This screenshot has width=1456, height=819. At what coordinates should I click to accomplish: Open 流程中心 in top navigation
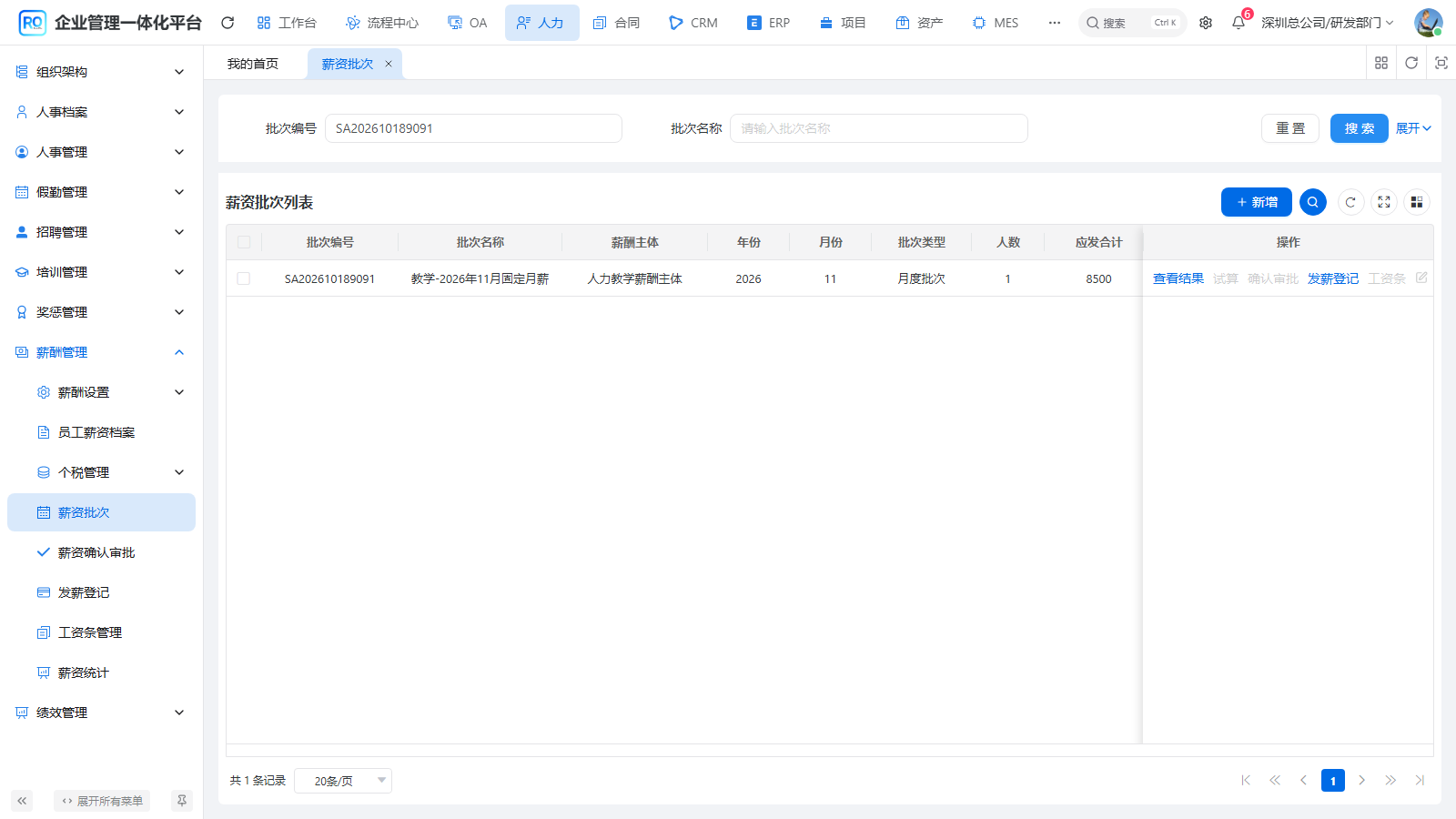(x=382, y=23)
